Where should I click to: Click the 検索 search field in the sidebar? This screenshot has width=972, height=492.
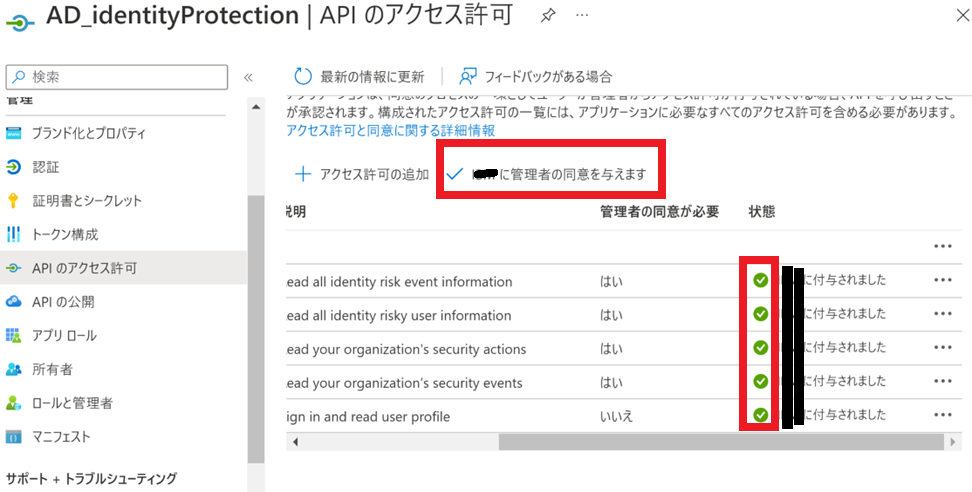[117, 77]
